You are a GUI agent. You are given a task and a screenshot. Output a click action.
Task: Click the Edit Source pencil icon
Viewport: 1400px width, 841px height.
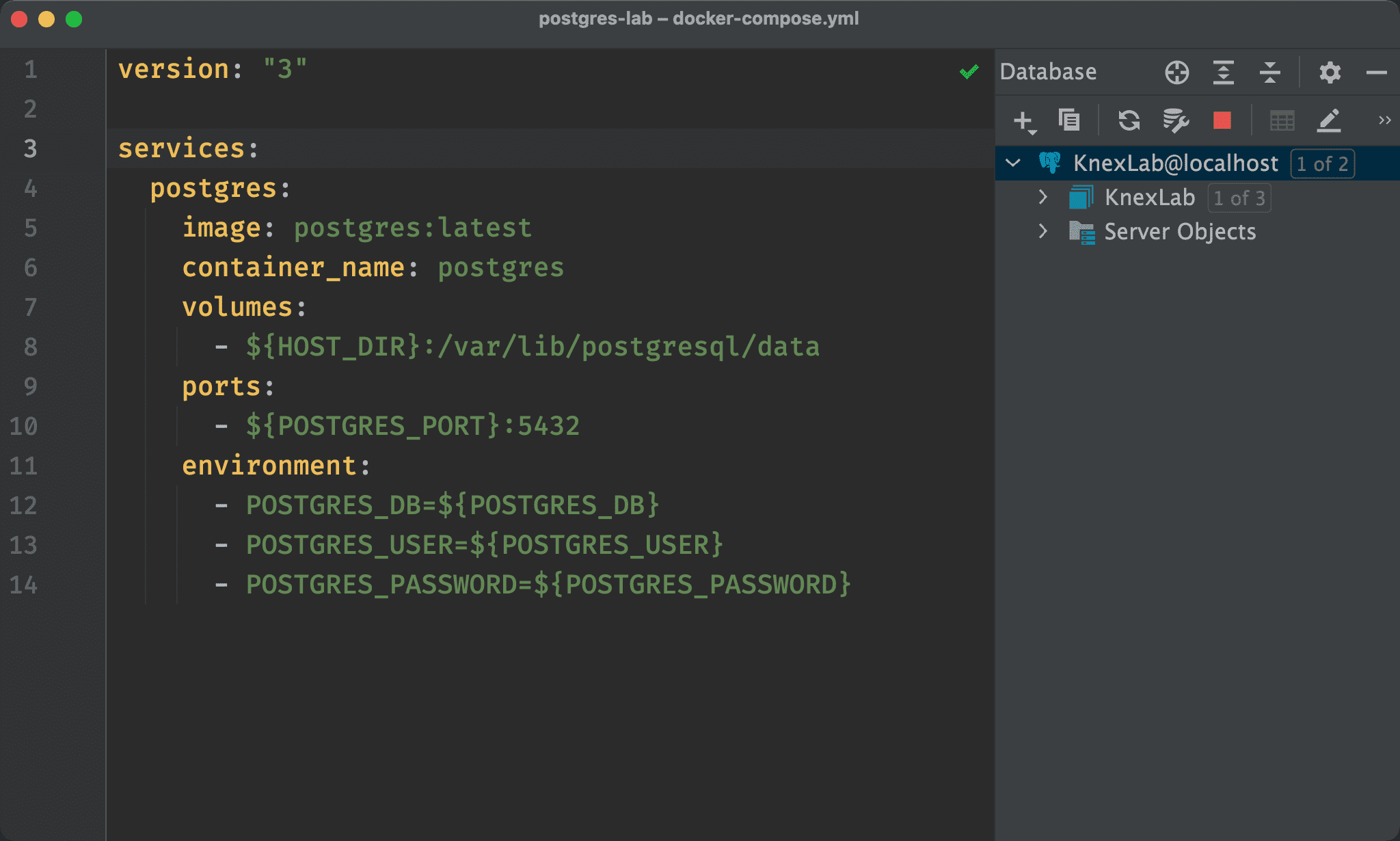tap(1329, 120)
